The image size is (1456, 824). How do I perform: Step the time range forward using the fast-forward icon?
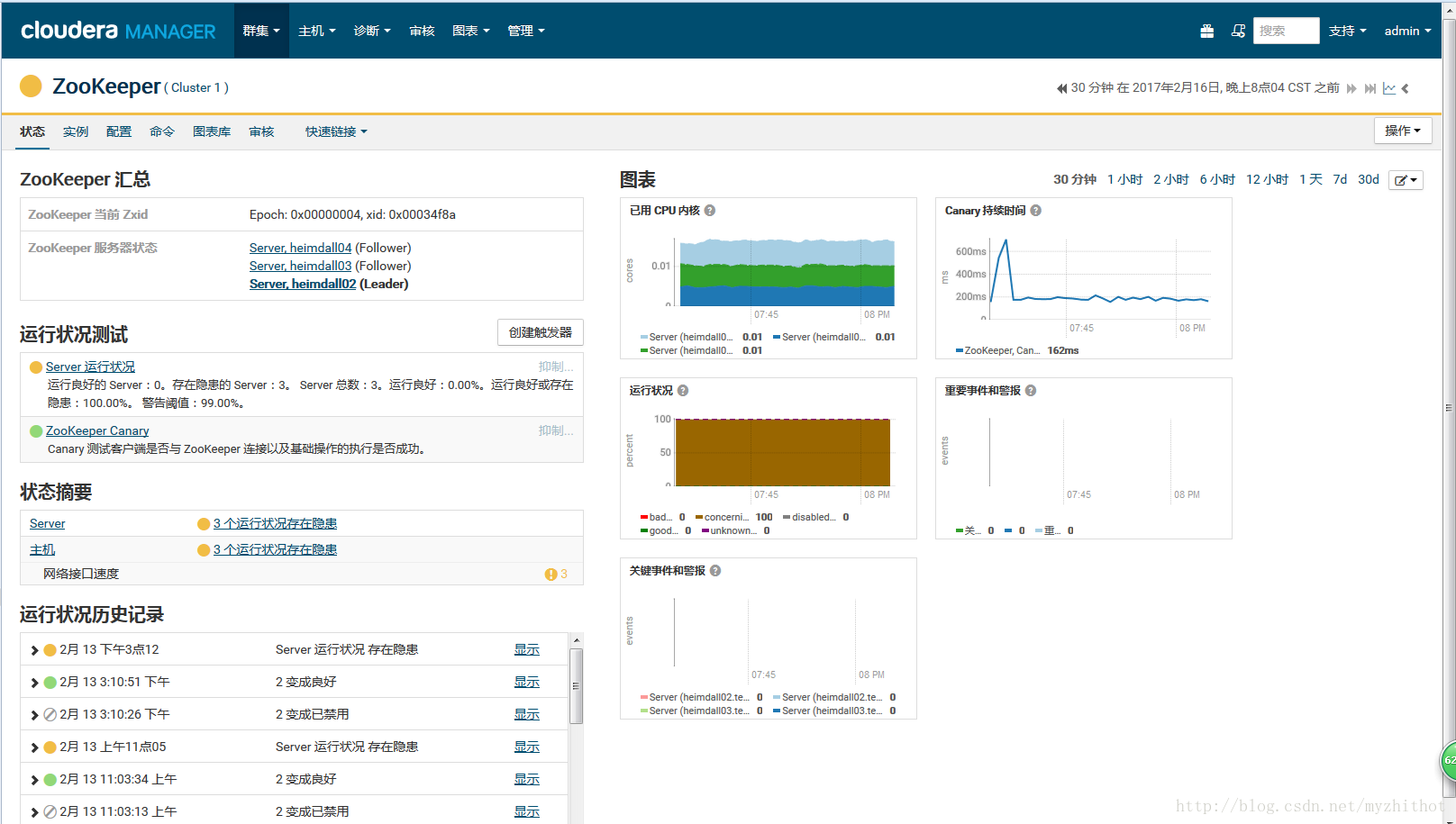point(1351,88)
